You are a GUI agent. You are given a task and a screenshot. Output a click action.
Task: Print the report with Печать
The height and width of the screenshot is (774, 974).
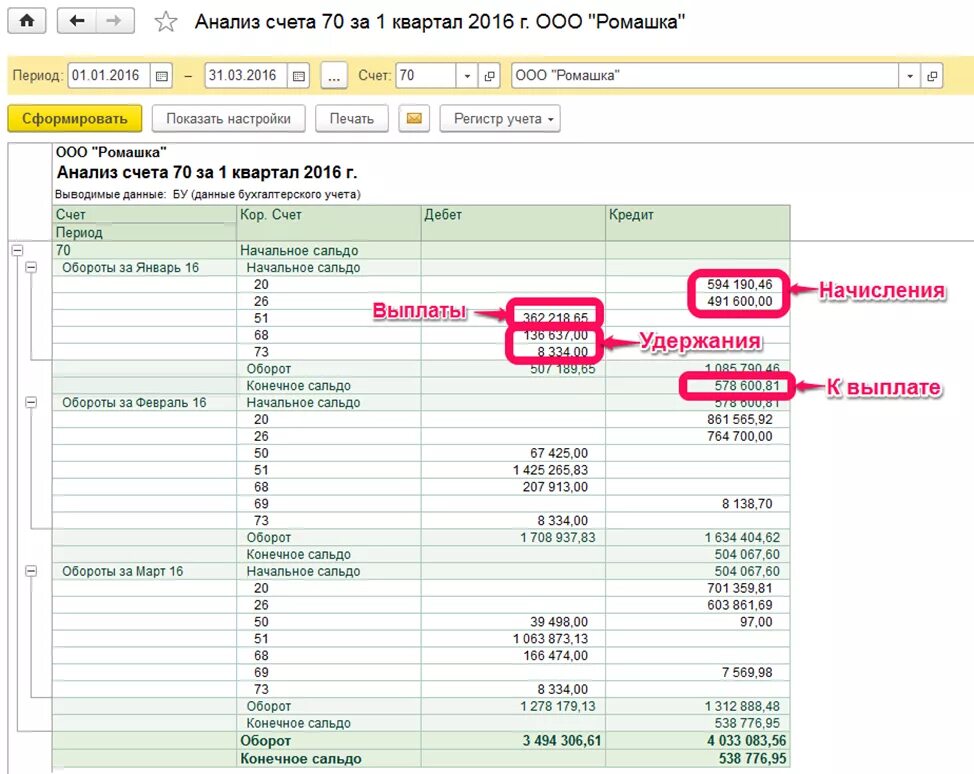tap(352, 119)
